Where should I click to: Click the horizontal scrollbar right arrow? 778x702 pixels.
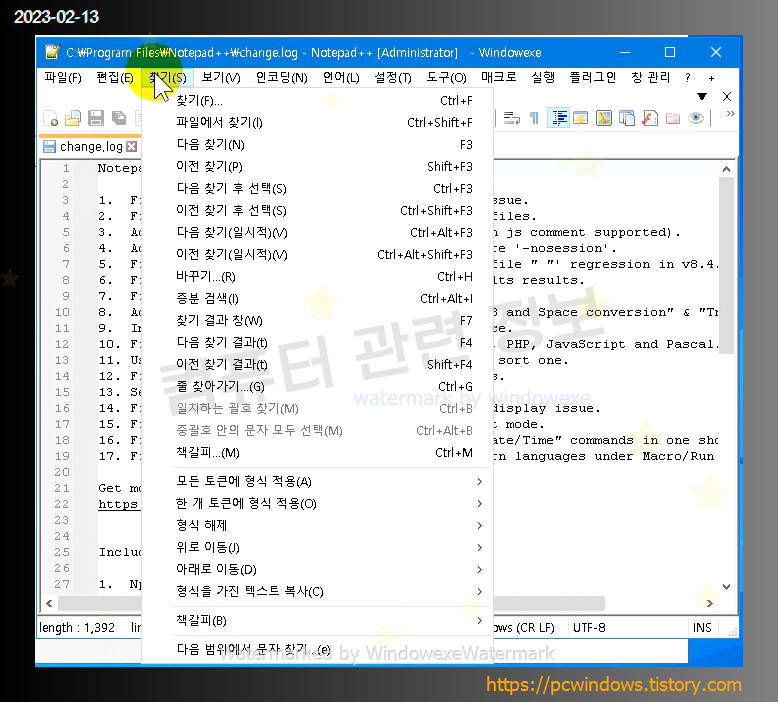710,603
